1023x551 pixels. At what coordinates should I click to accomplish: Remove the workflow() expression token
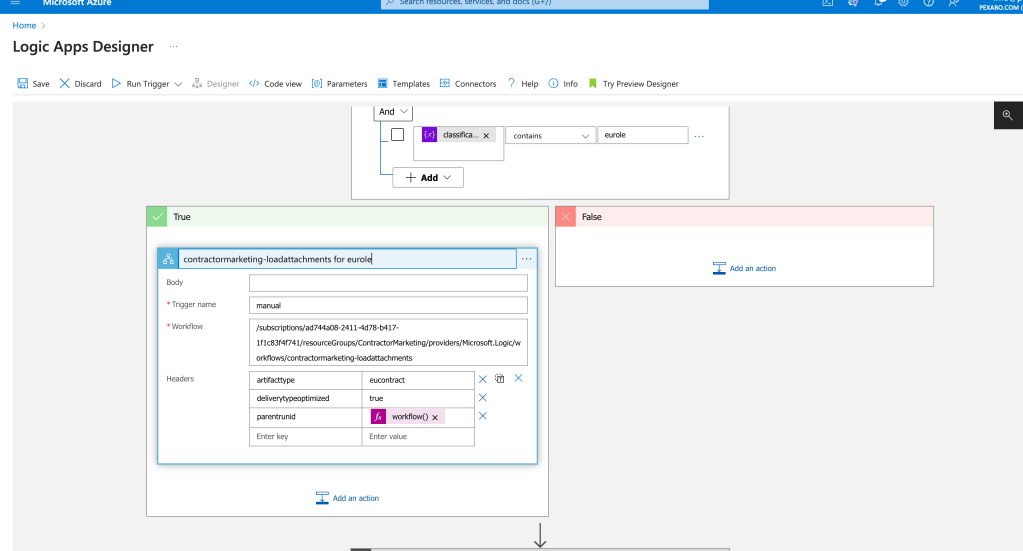(x=435, y=417)
